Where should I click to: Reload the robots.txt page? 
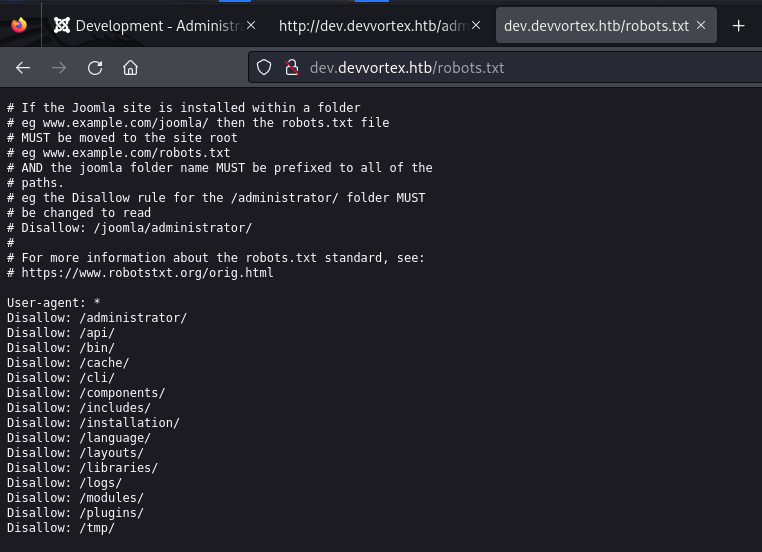tap(95, 68)
